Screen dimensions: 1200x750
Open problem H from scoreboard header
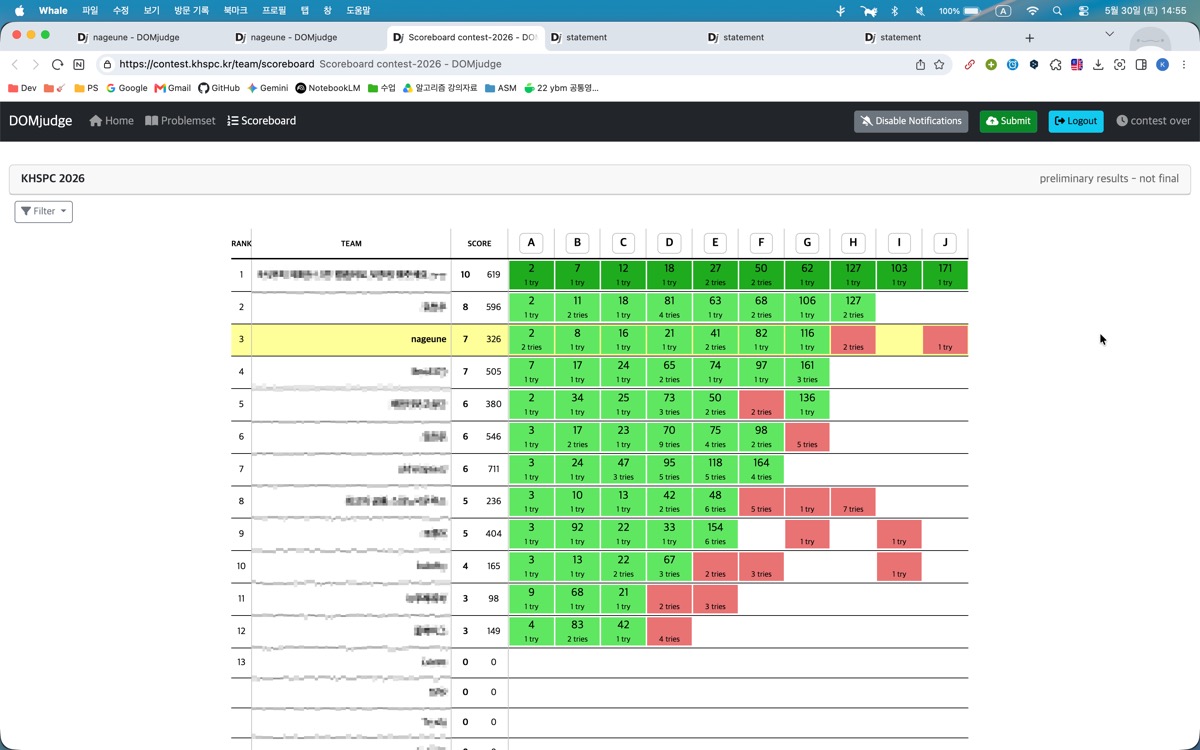point(853,243)
